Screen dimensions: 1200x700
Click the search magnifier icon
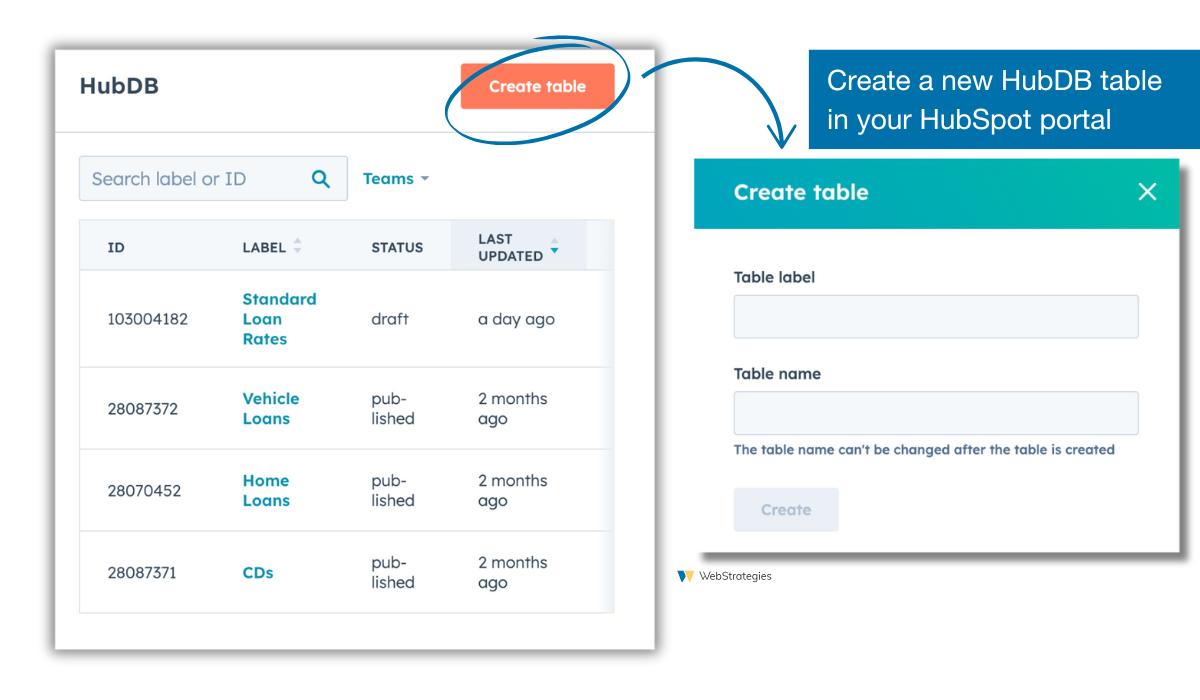(321, 179)
